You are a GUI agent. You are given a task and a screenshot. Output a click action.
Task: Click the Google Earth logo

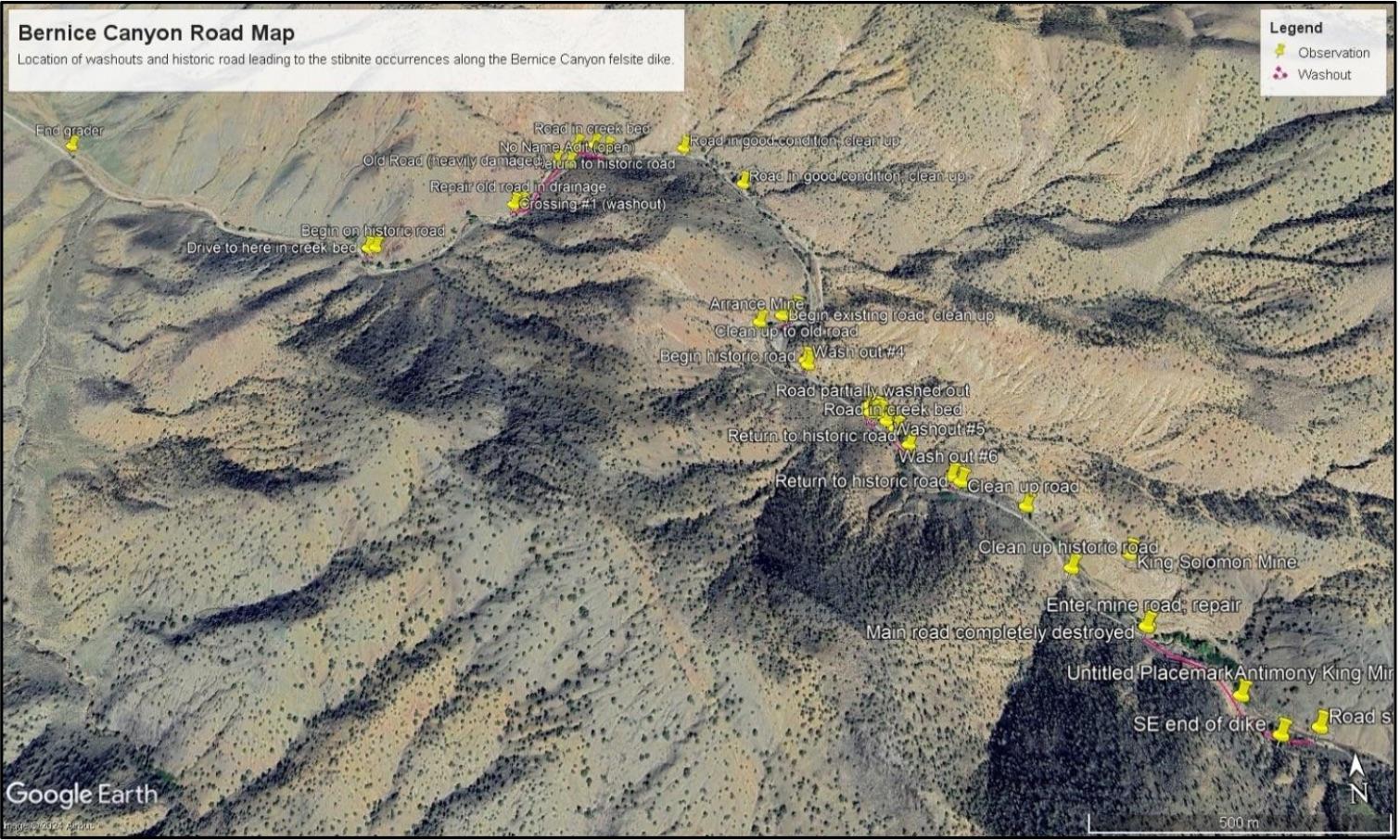pos(82,795)
